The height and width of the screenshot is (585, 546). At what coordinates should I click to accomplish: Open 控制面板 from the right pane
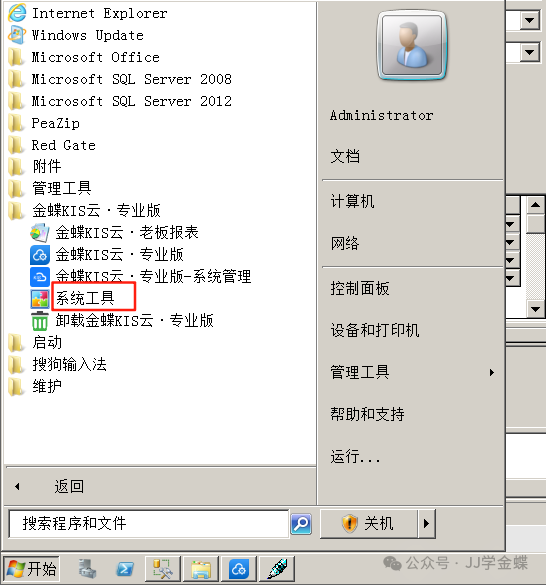point(360,288)
